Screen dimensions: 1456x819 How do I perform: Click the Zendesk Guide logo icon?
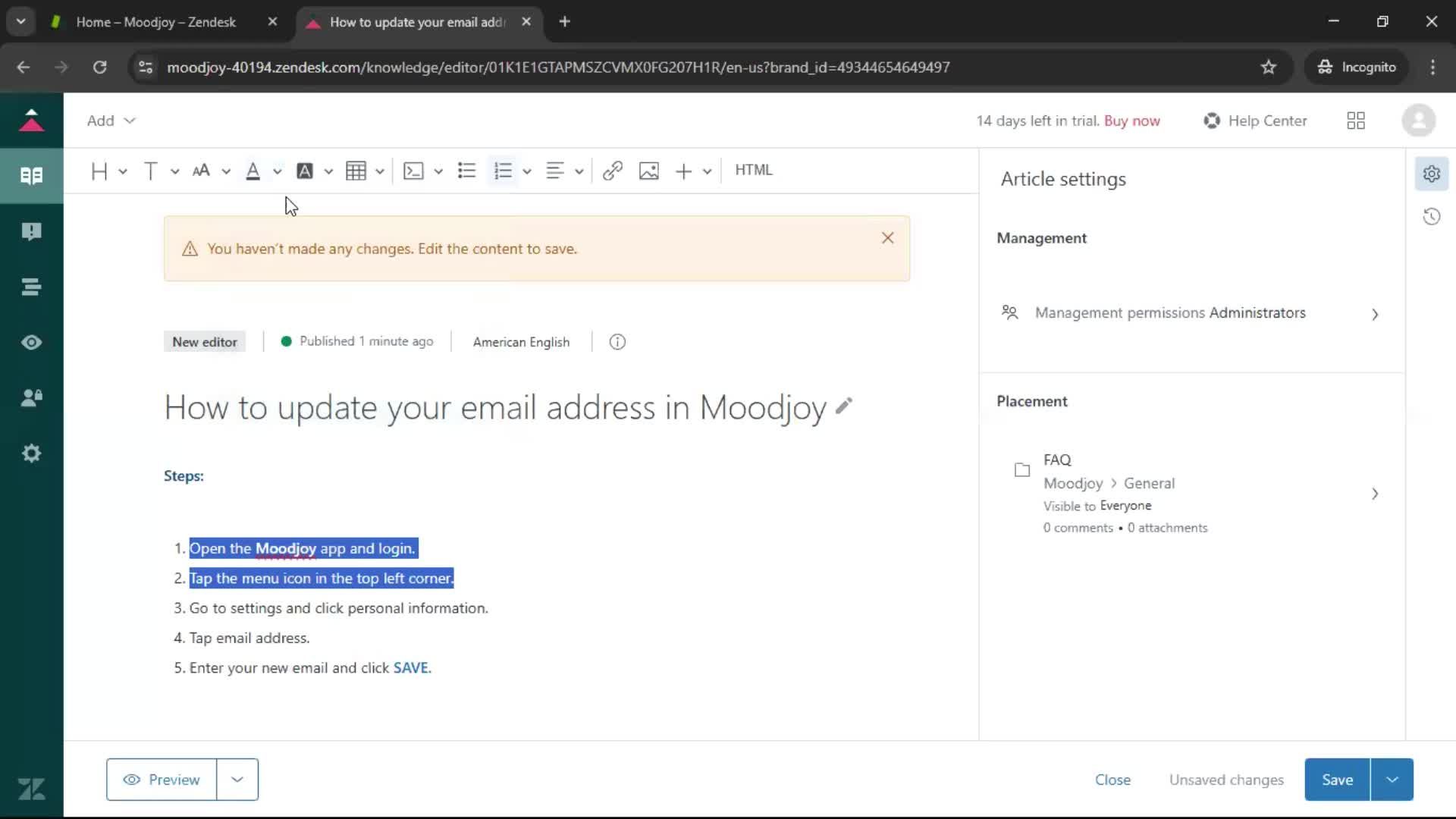[32, 120]
